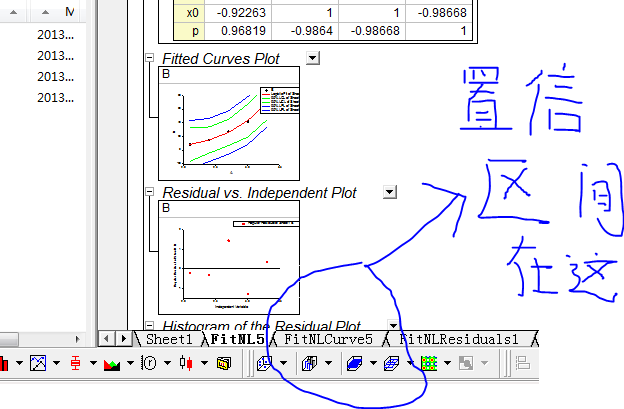Collapse Residual vs. Independent Plot section
Screen dimensions: 624x409
(150, 192)
